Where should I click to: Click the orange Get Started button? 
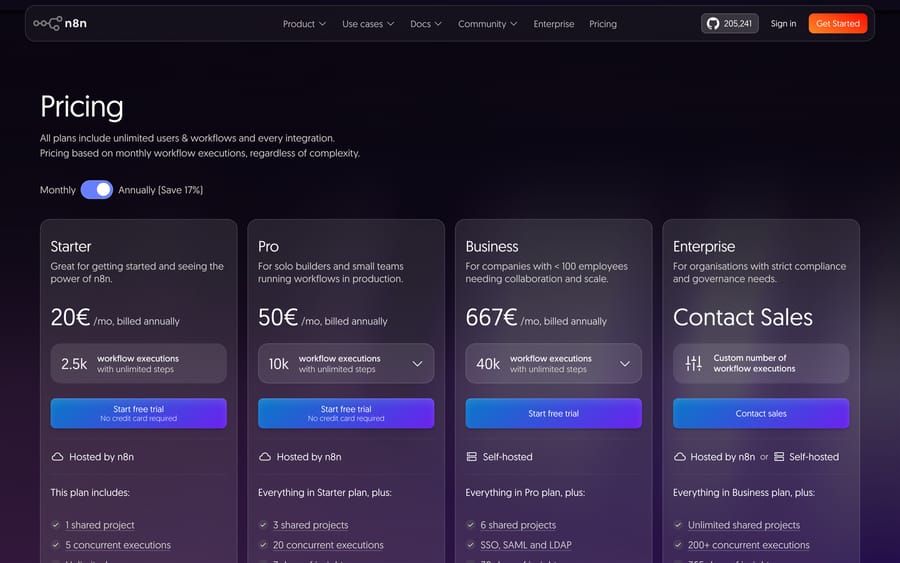[837, 24]
